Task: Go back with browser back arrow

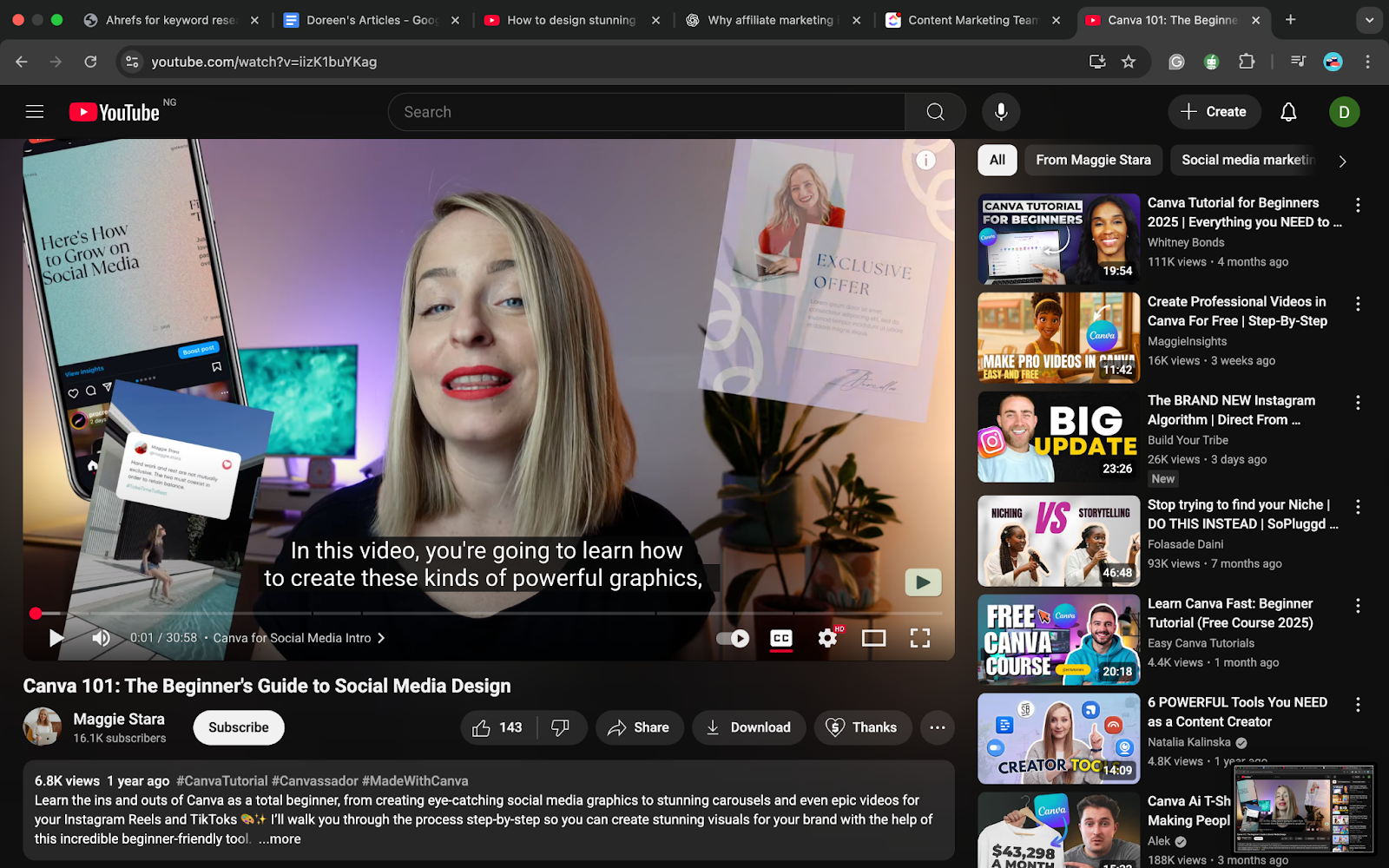Action: [22, 62]
